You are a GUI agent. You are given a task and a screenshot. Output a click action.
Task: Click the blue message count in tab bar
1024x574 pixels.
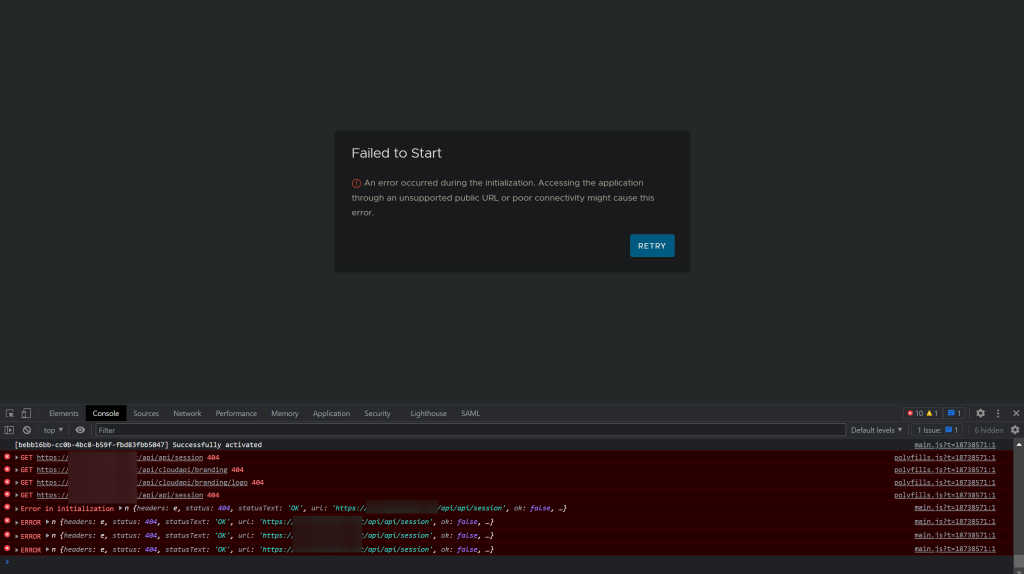click(954, 413)
